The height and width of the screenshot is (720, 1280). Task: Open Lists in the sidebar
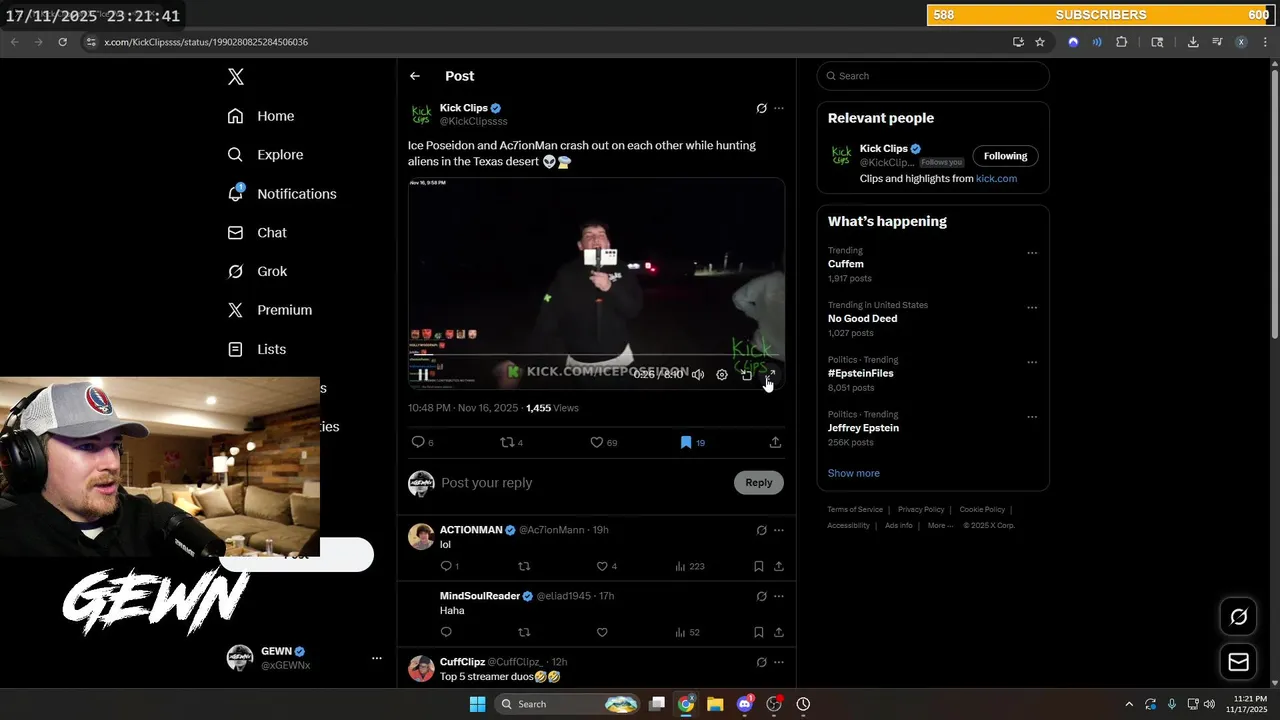tap(257, 349)
